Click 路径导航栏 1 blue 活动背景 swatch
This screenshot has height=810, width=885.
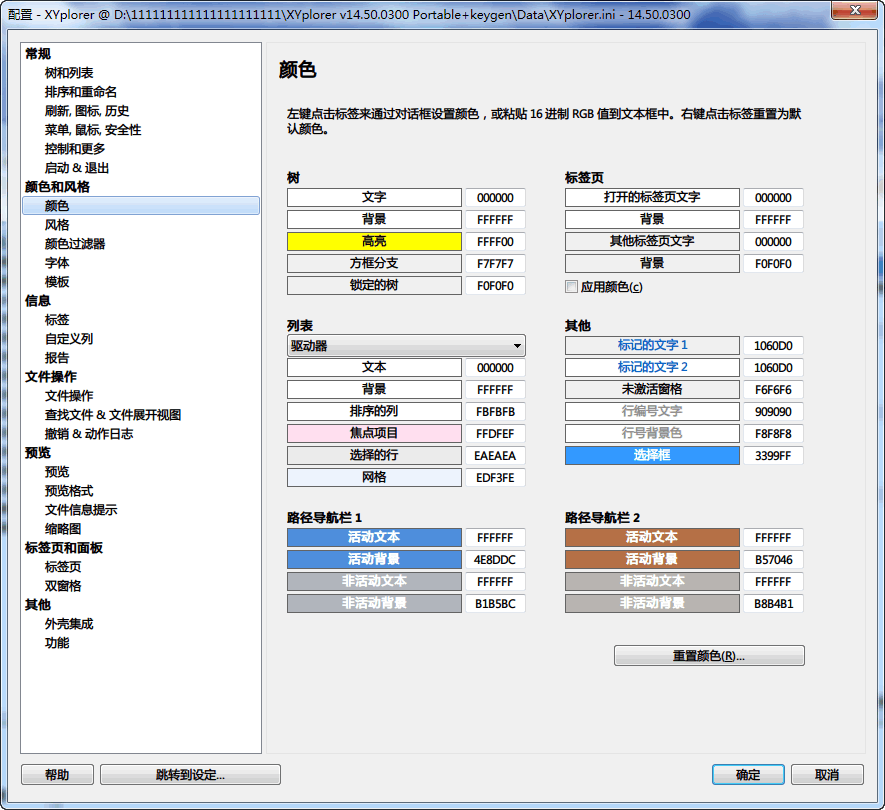pos(374,559)
